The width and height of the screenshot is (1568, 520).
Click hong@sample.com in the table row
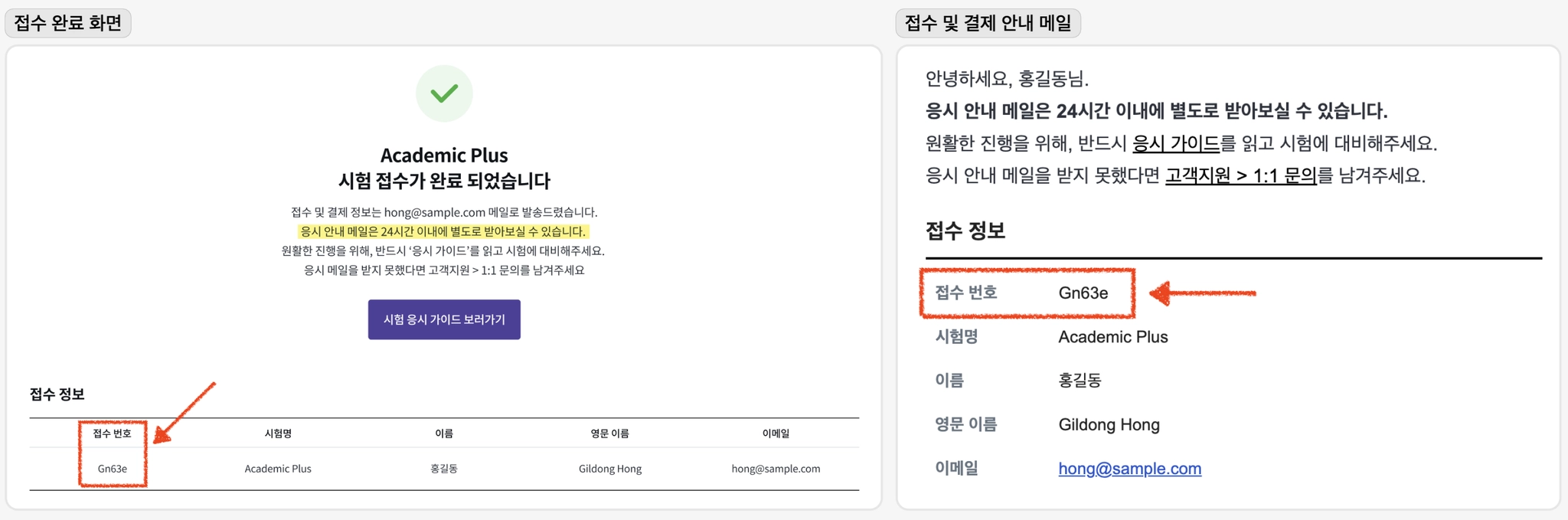[x=776, y=469]
